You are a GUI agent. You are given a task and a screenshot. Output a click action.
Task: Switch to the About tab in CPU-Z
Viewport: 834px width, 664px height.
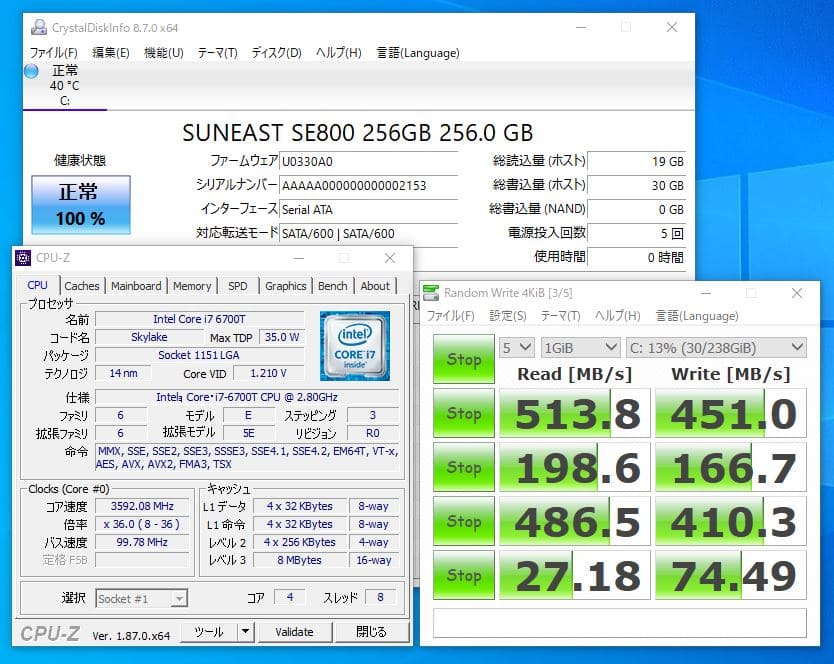tap(375, 286)
